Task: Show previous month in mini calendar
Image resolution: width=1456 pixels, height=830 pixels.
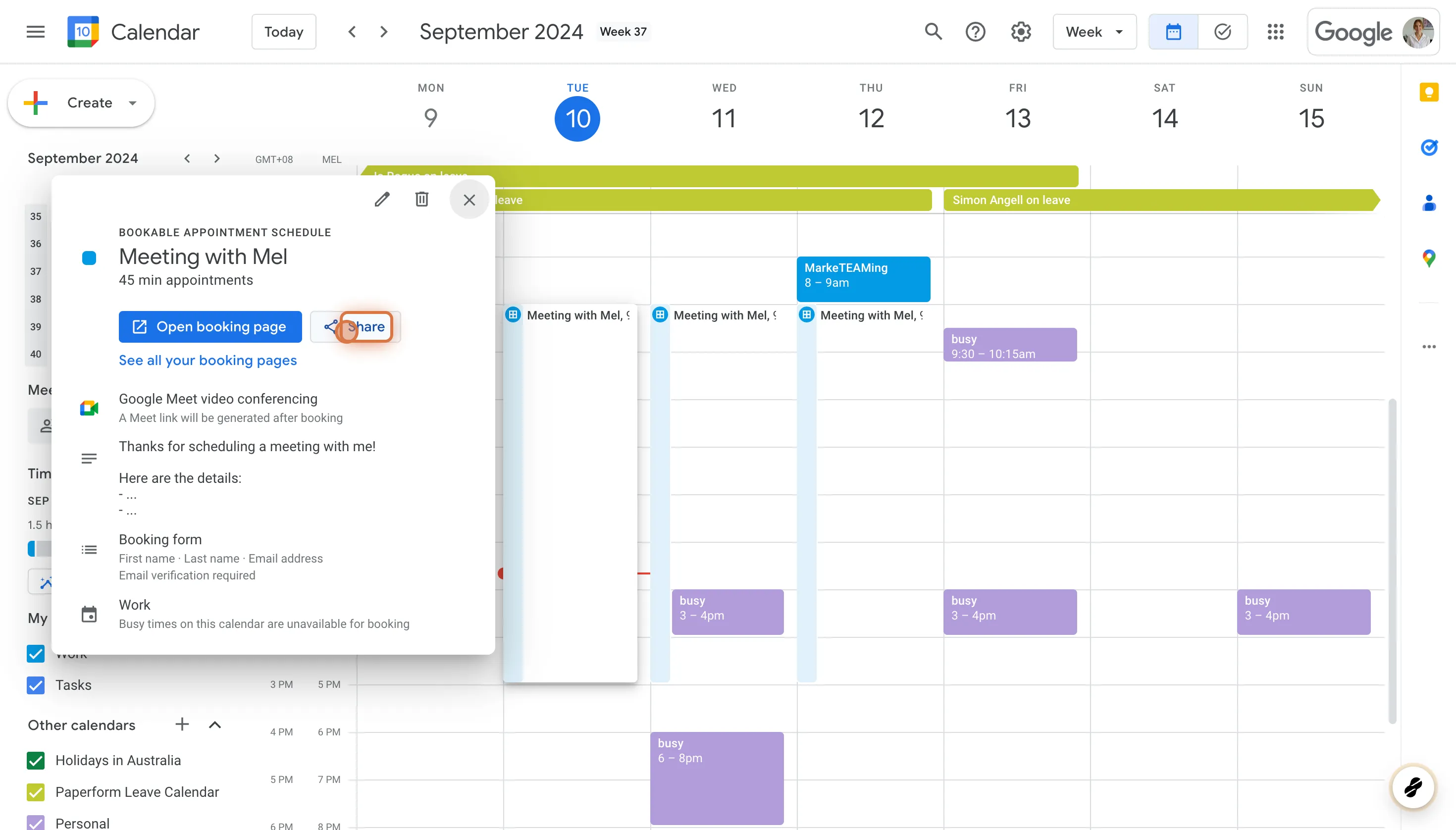Action: (187, 158)
